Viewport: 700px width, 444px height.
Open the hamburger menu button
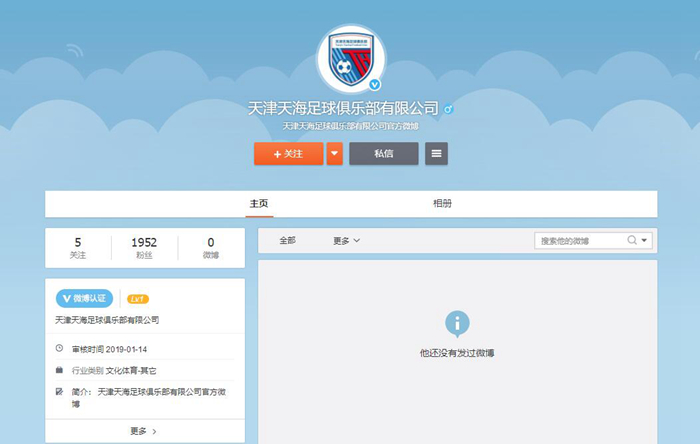(x=436, y=154)
